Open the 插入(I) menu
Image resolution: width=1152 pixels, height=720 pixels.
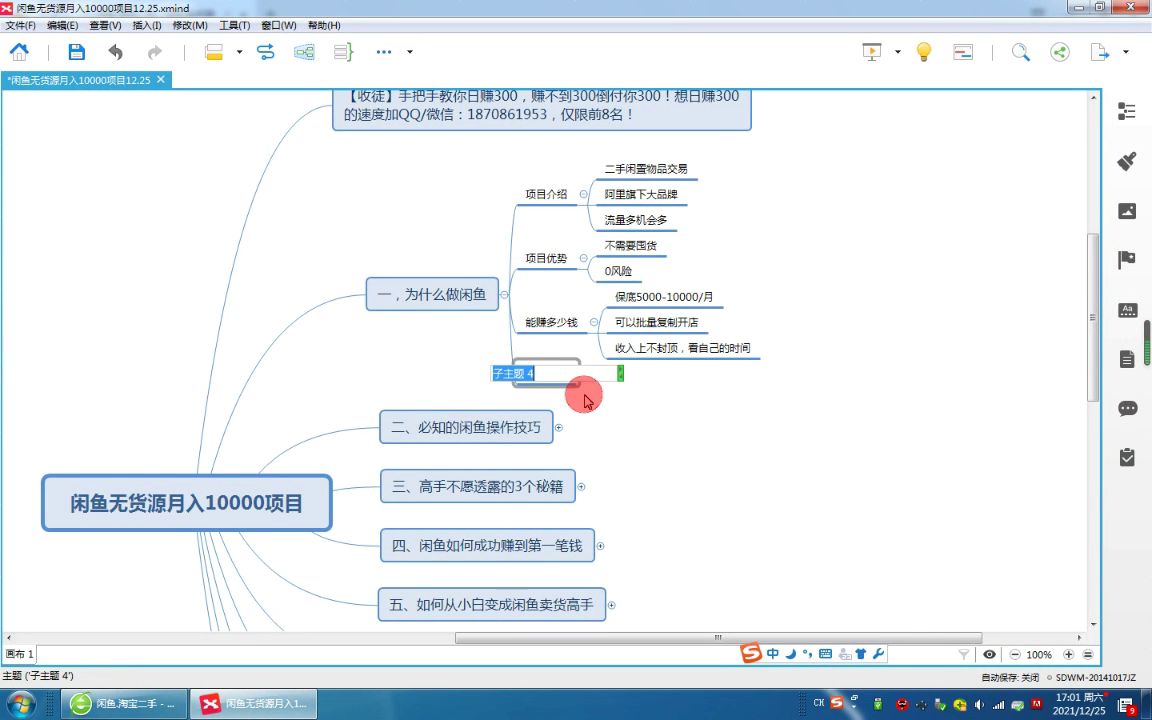pyautogui.click(x=146, y=25)
